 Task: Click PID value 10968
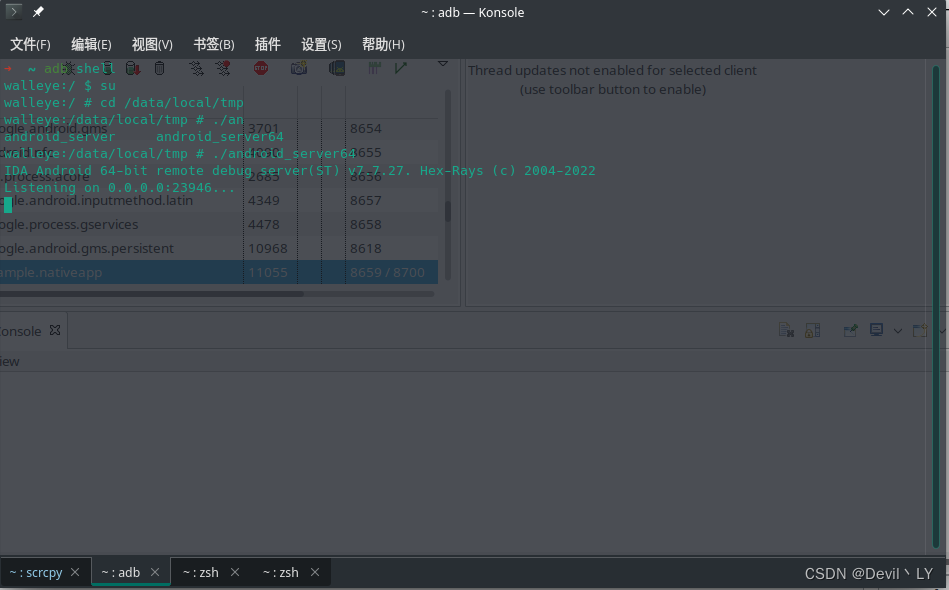click(268, 248)
